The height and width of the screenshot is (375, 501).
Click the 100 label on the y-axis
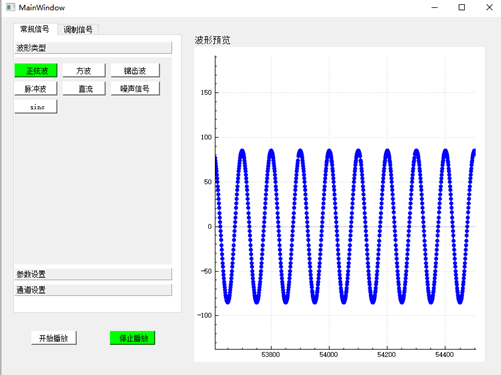point(206,137)
